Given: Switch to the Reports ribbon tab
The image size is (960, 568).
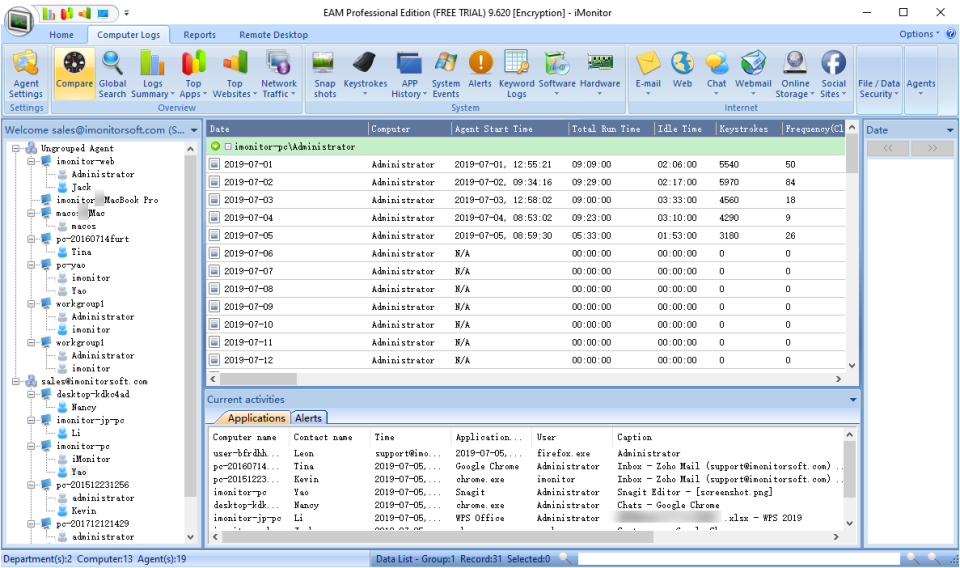Looking at the screenshot, I should tap(199, 35).
